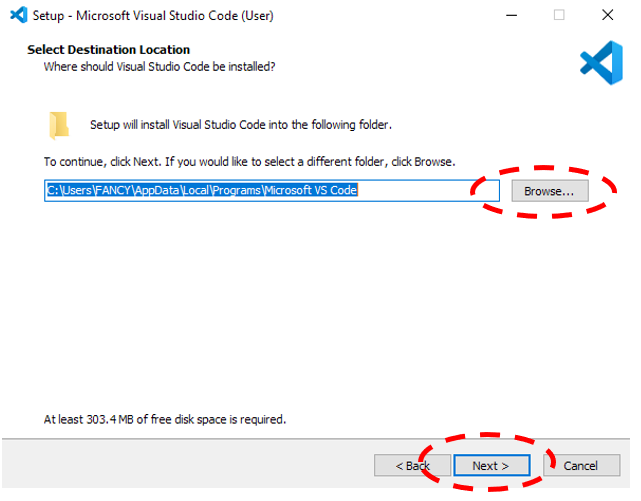Click the 'Where should Visual Studio Code be installed?' text
The height and width of the screenshot is (501, 641).
[x=159, y=66]
